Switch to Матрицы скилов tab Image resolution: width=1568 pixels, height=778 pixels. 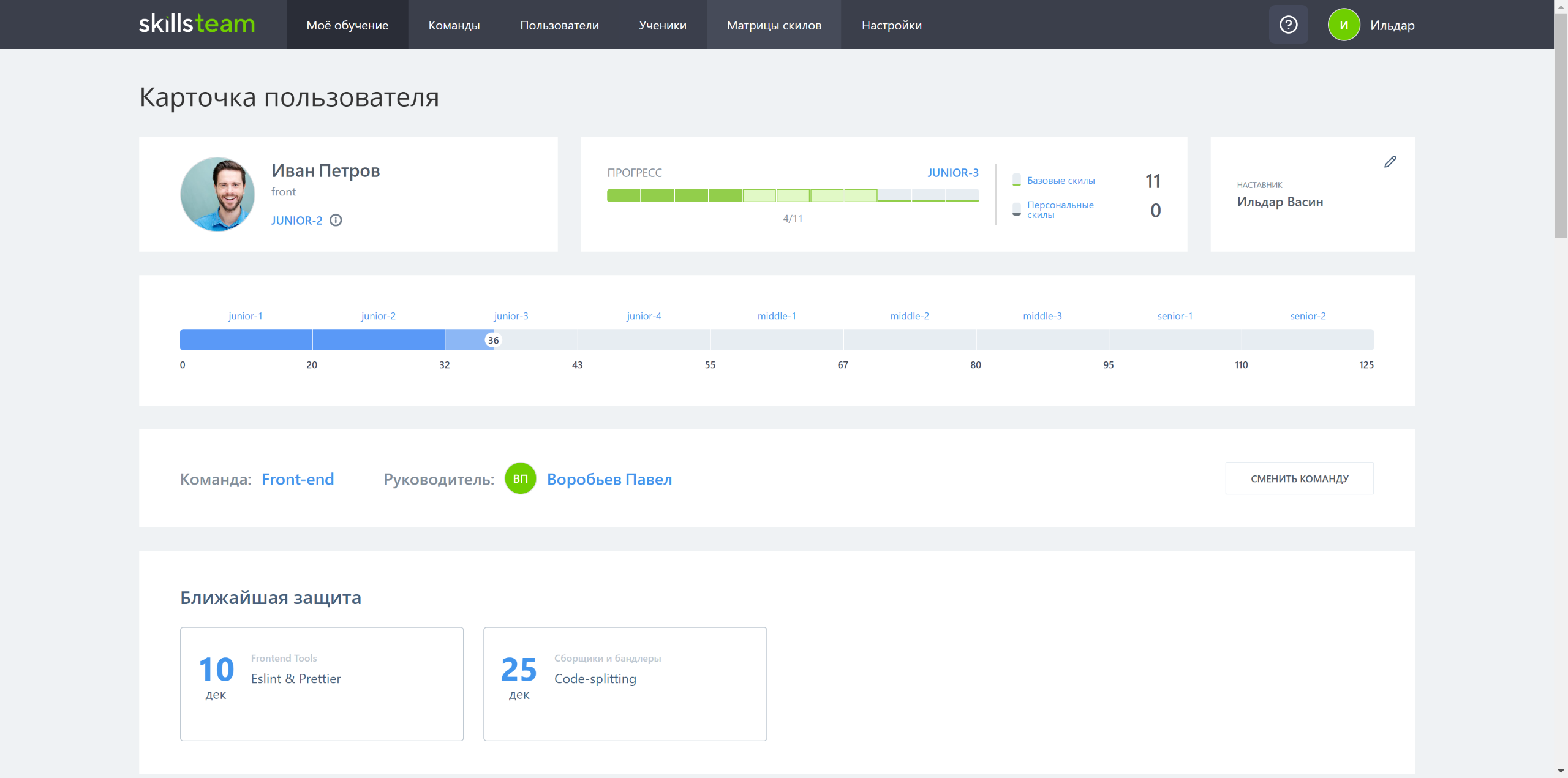[x=774, y=25]
